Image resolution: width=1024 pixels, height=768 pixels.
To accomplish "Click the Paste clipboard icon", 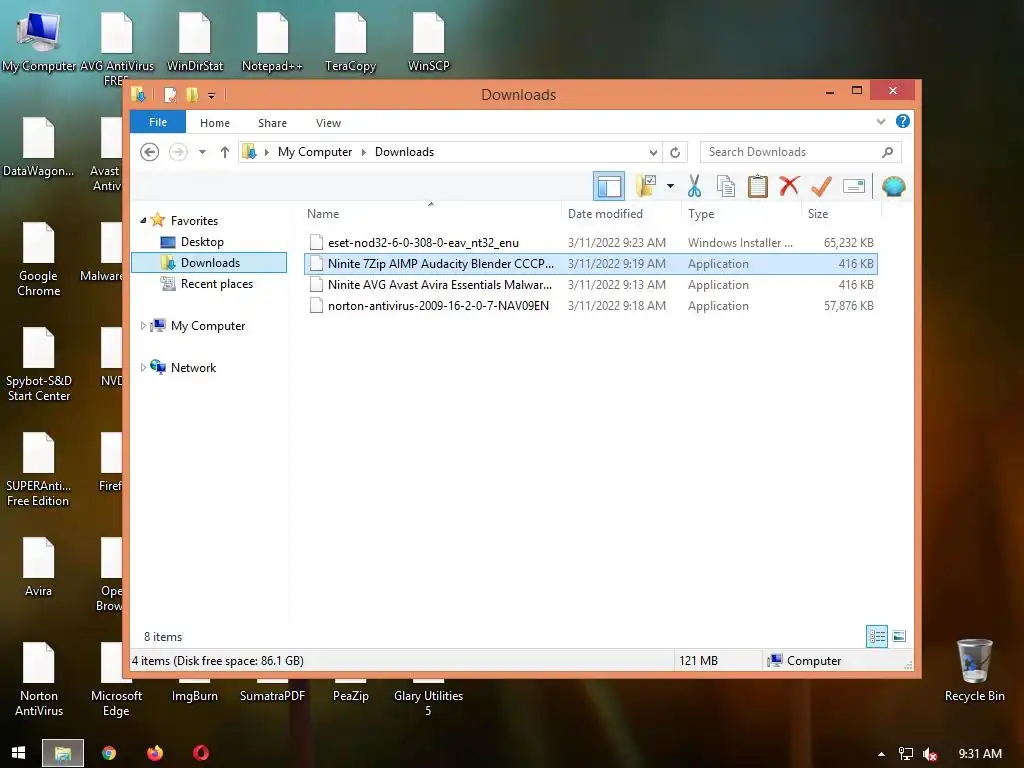I will pyautogui.click(x=758, y=186).
